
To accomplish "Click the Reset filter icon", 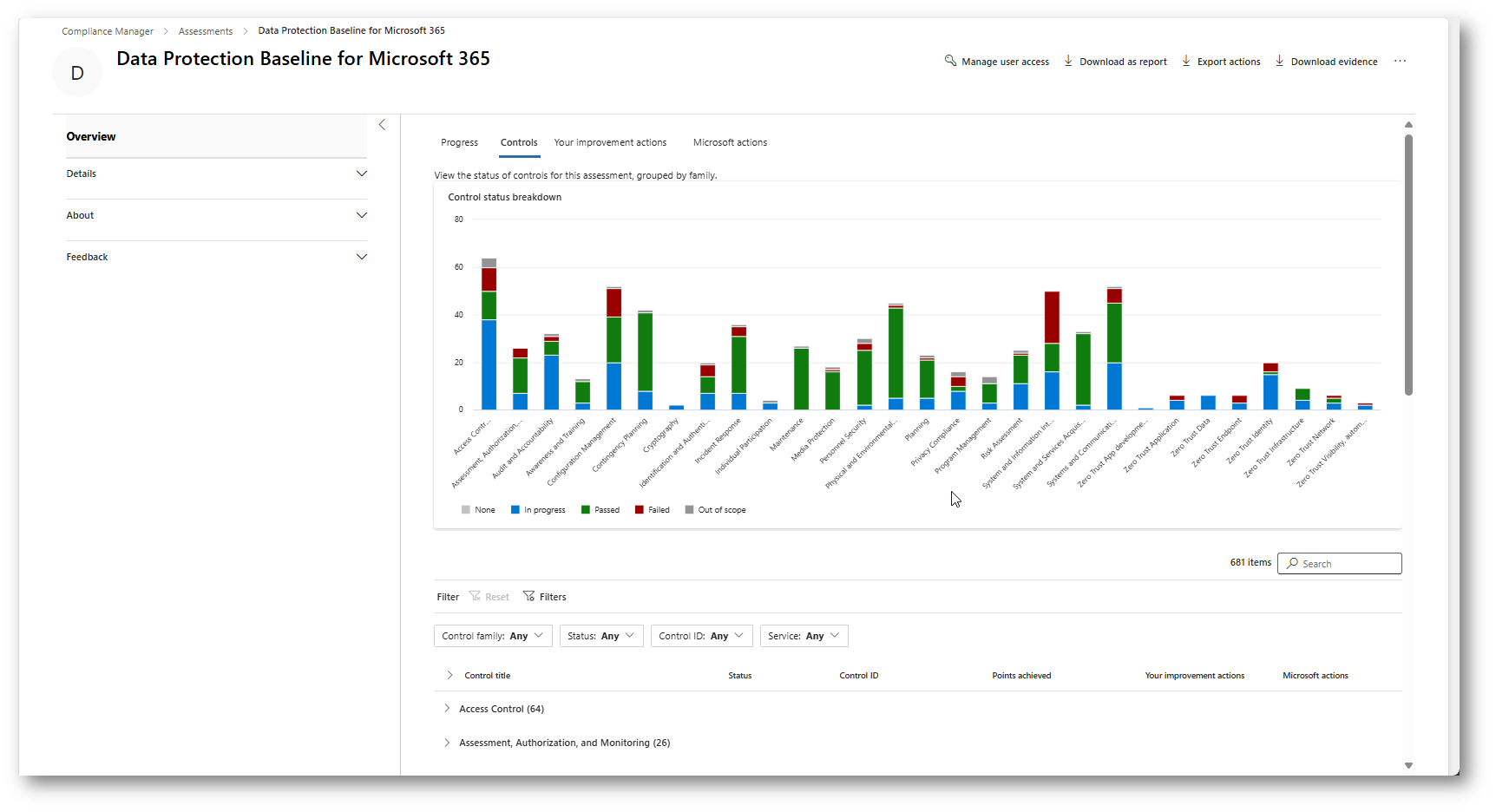I will [x=475, y=596].
